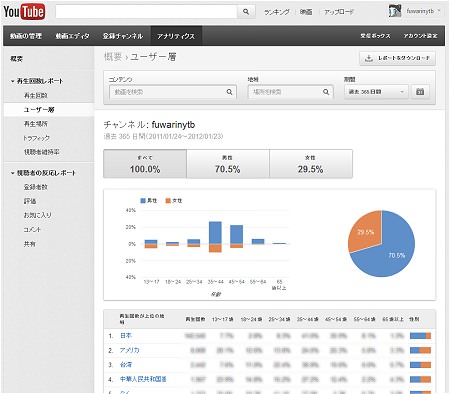Click the YouTube logo

coord(24,12)
